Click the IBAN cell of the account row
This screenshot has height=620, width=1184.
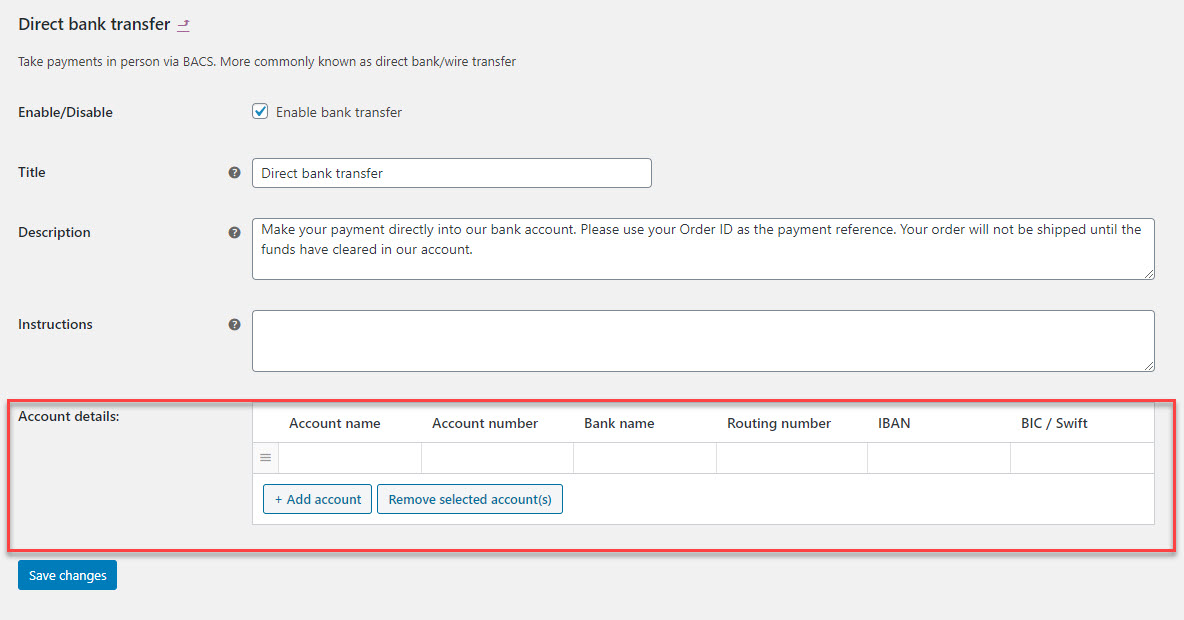coord(937,457)
